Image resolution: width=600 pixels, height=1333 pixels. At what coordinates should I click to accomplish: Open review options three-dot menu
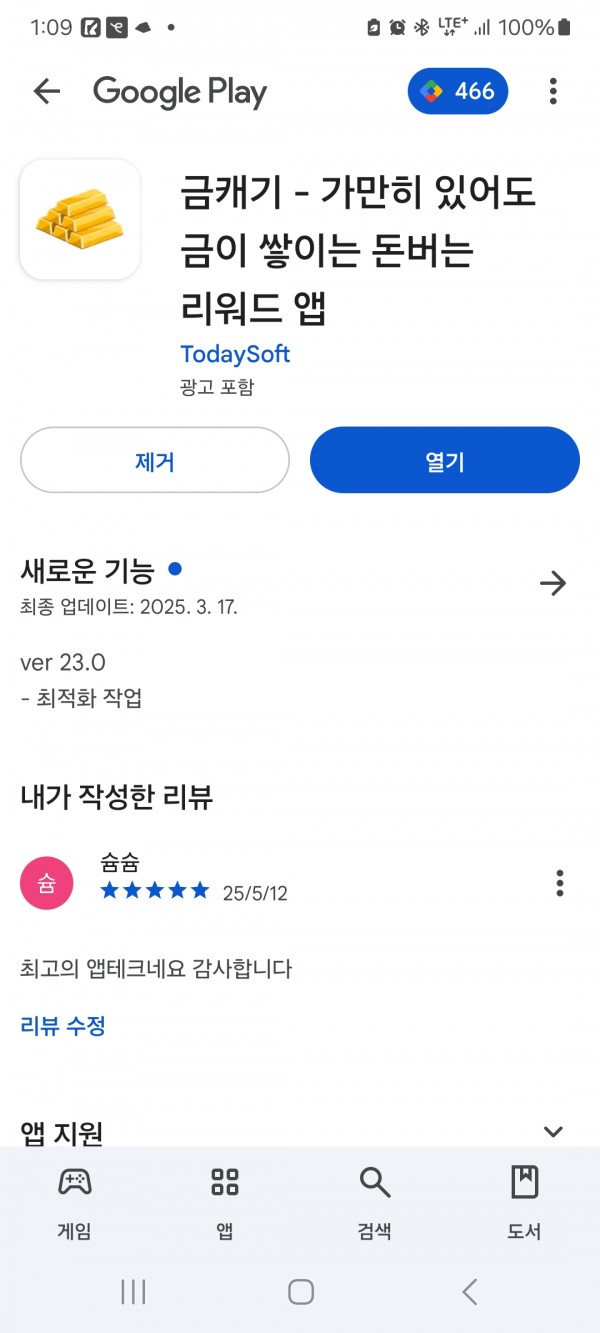click(560, 883)
